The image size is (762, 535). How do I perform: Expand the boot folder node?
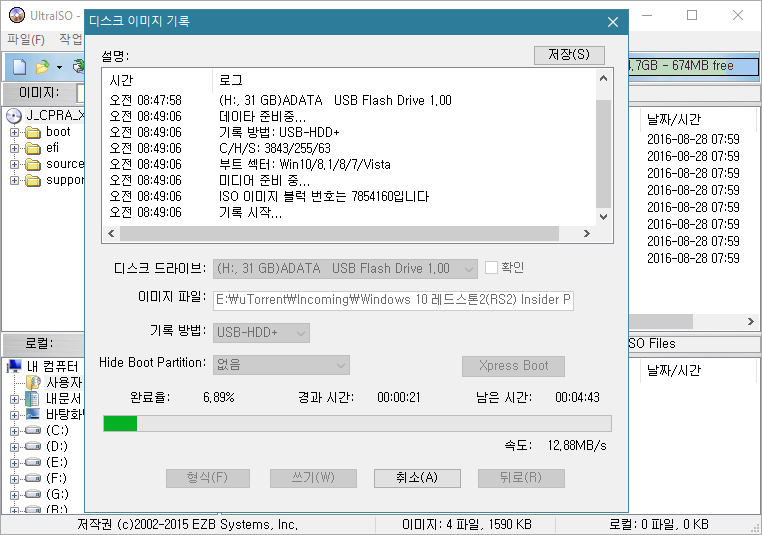(15, 132)
